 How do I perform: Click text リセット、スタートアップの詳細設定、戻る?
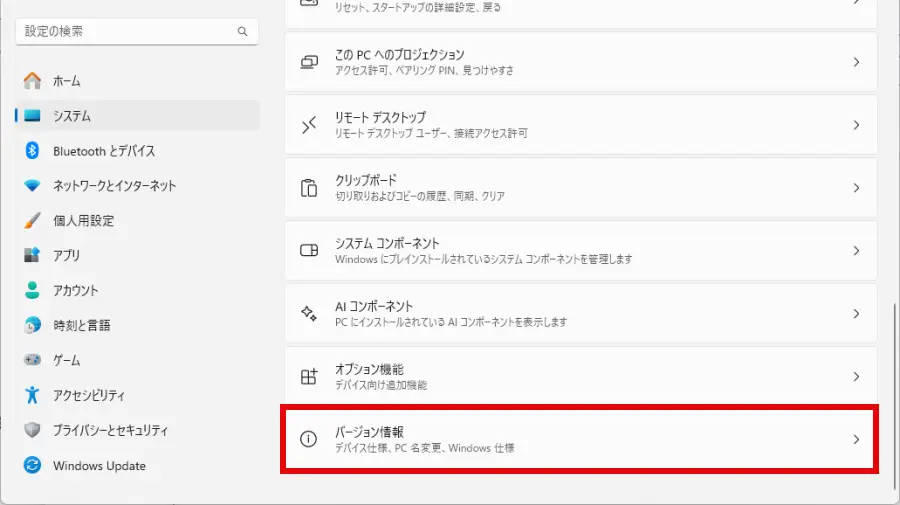[418, 7]
